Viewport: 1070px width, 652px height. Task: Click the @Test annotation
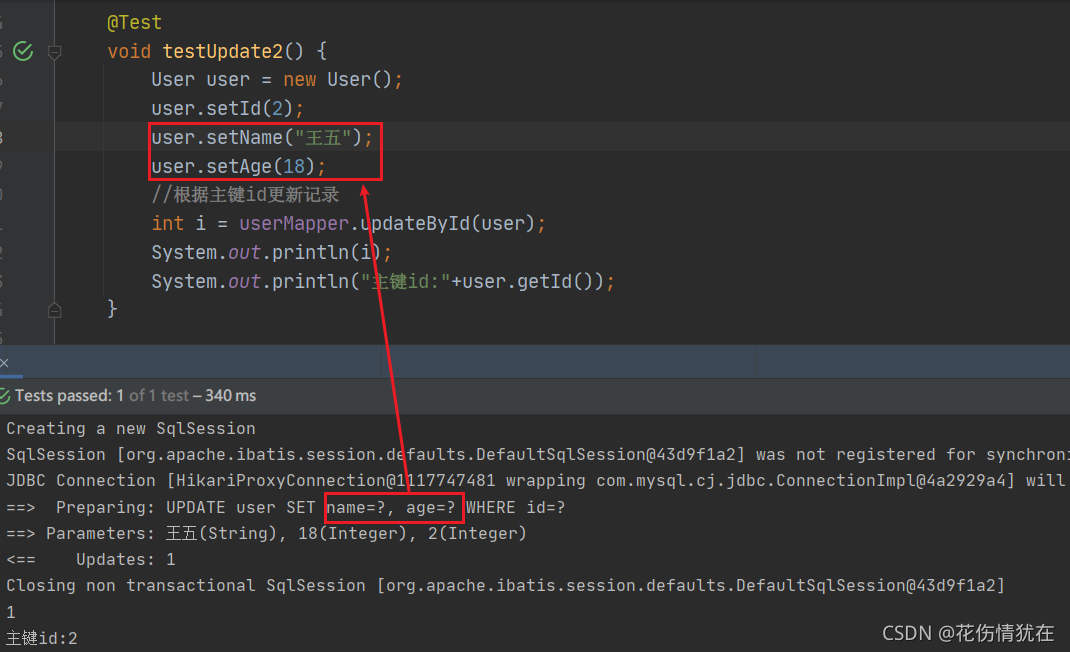click(134, 23)
